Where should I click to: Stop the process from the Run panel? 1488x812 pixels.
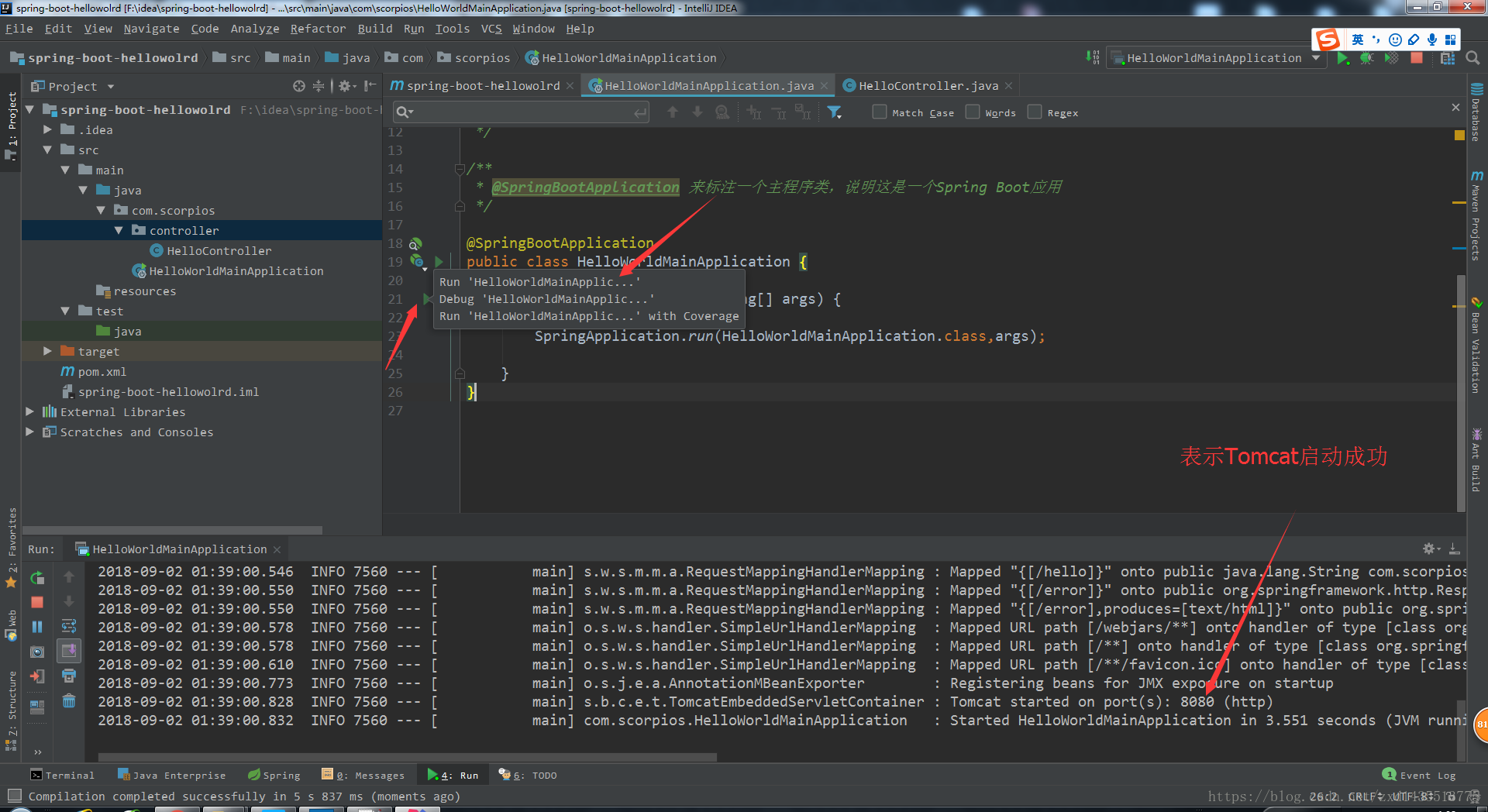pos(37,602)
